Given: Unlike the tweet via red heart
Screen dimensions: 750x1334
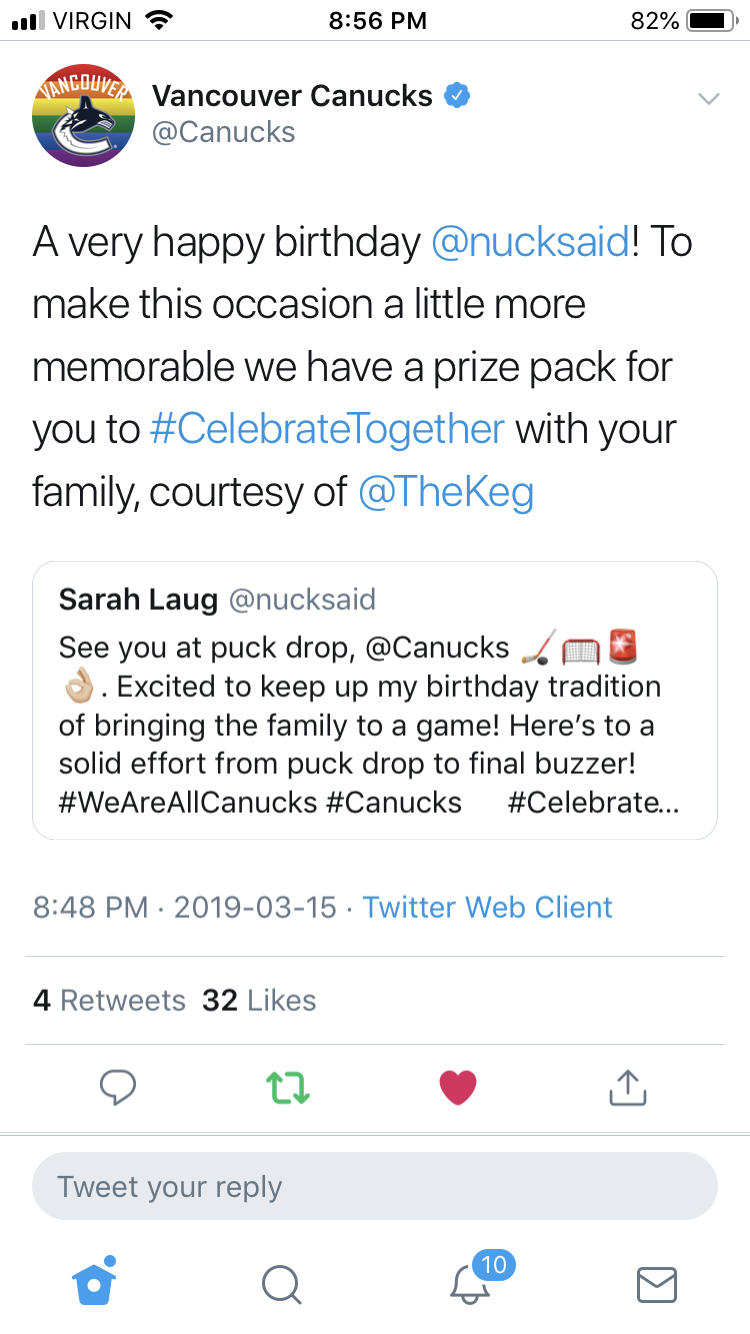Looking at the screenshot, I should click(x=458, y=1087).
